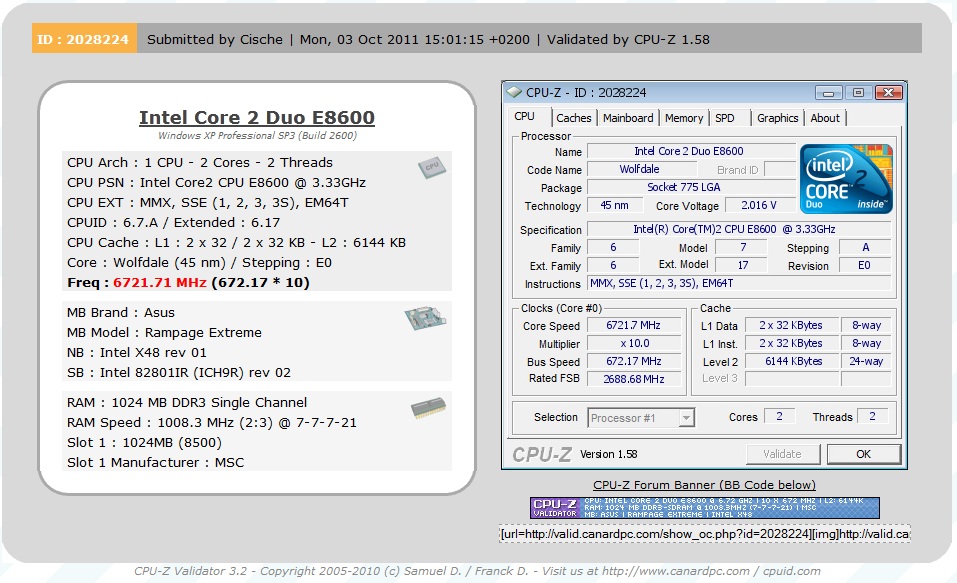This screenshot has width=957, height=583.
Task: Click the MB Model : Rampage Extreme line
Action: pos(164,333)
